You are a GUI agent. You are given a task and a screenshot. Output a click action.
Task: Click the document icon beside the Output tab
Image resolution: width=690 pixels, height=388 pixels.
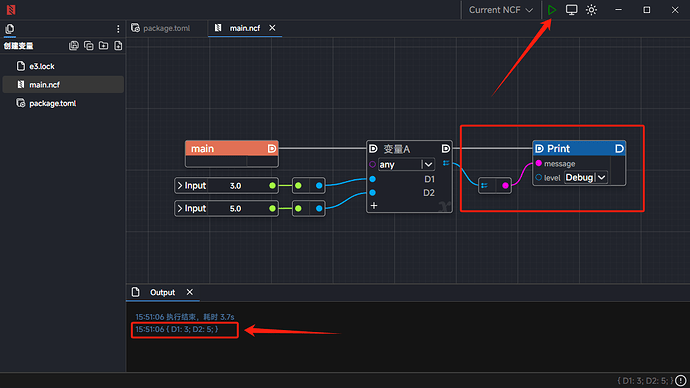pos(136,292)
